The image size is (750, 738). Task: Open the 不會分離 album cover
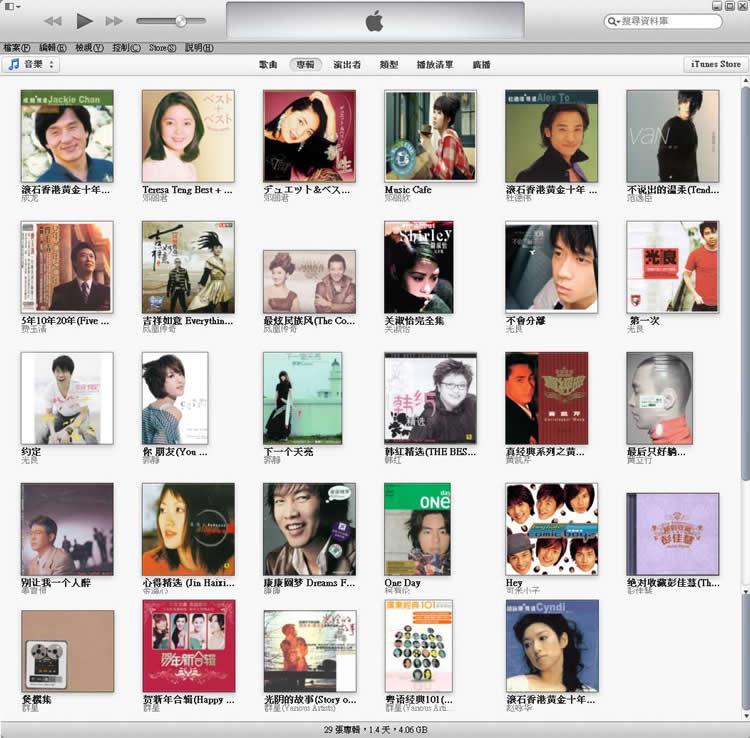(551, 267)
